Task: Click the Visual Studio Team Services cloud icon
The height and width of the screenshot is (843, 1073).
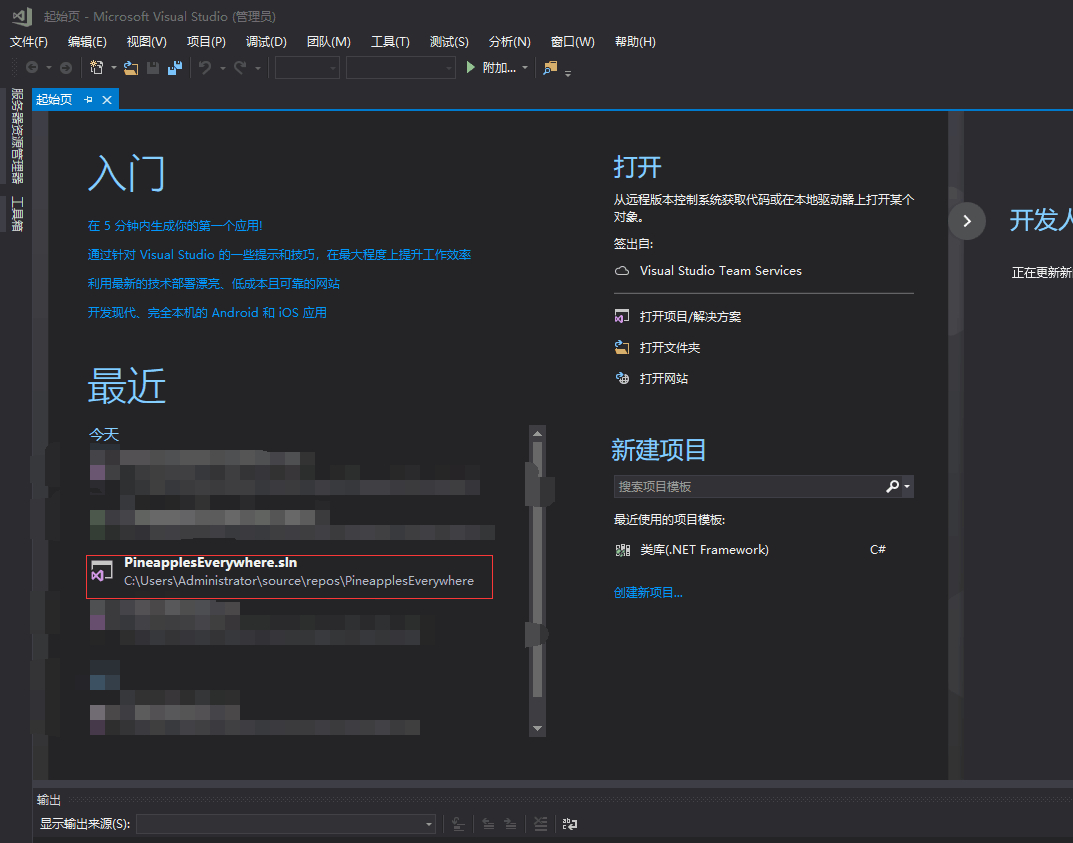Action: (x=622, y=270)
